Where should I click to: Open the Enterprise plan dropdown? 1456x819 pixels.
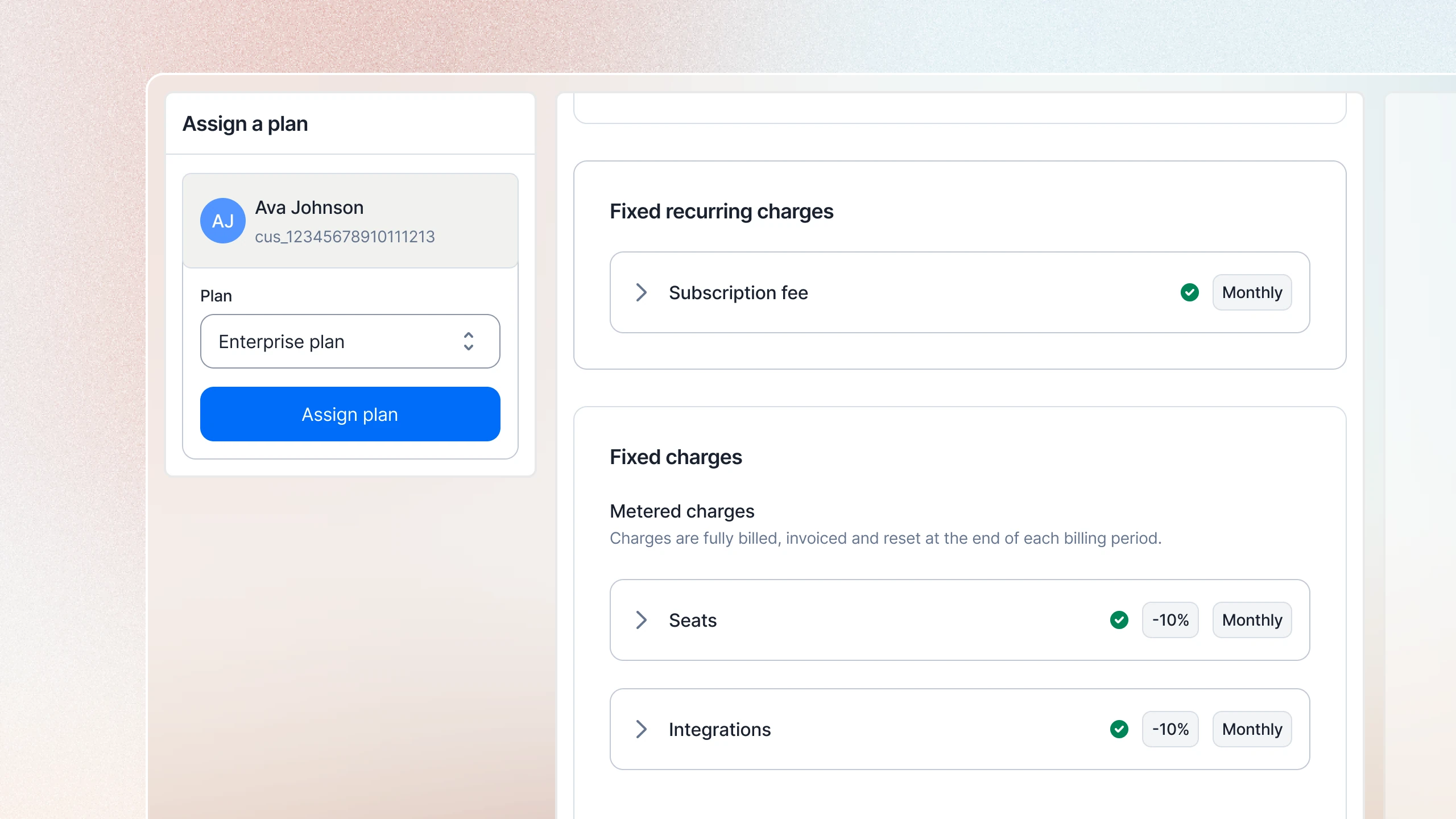pyautogui.click(x=350, y=341)
